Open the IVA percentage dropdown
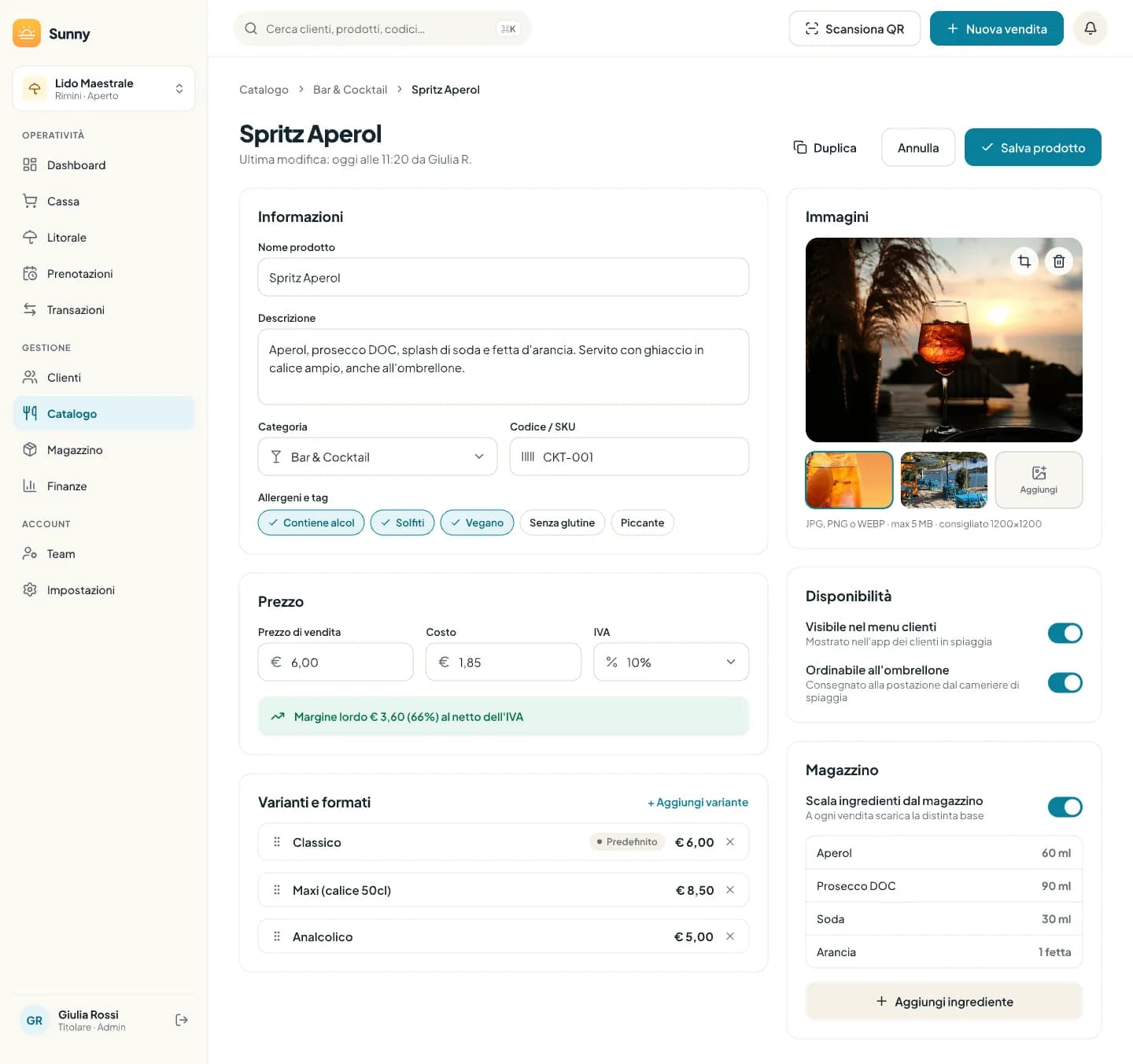 pyautogui.click(x=671, y=662)
